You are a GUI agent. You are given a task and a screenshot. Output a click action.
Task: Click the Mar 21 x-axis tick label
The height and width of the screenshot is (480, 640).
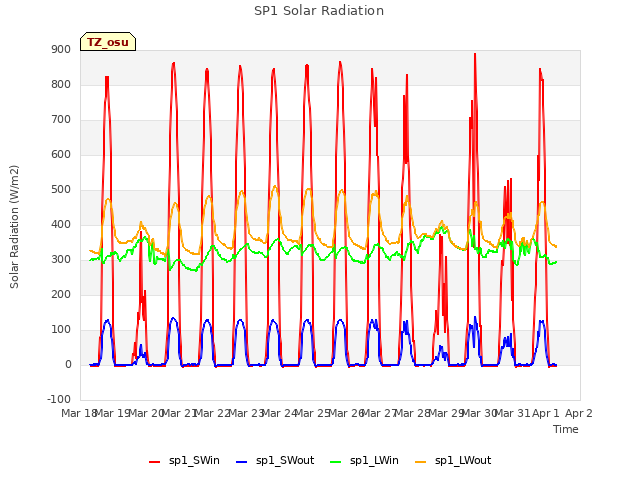[x=179, y=413]
